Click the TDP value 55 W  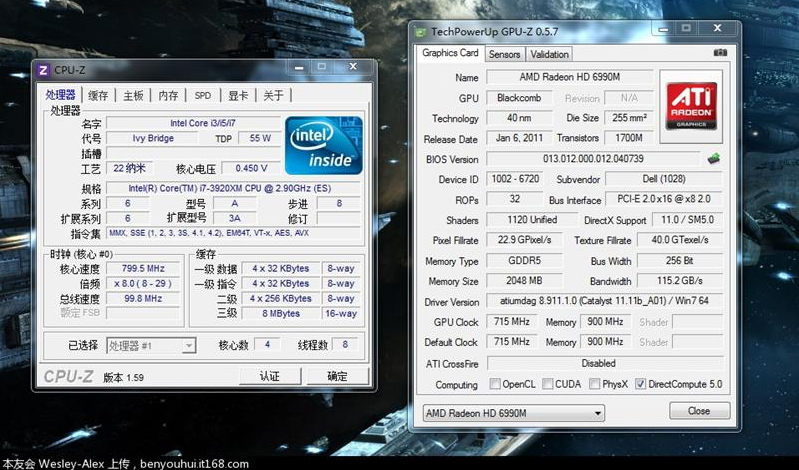(260, 138)
